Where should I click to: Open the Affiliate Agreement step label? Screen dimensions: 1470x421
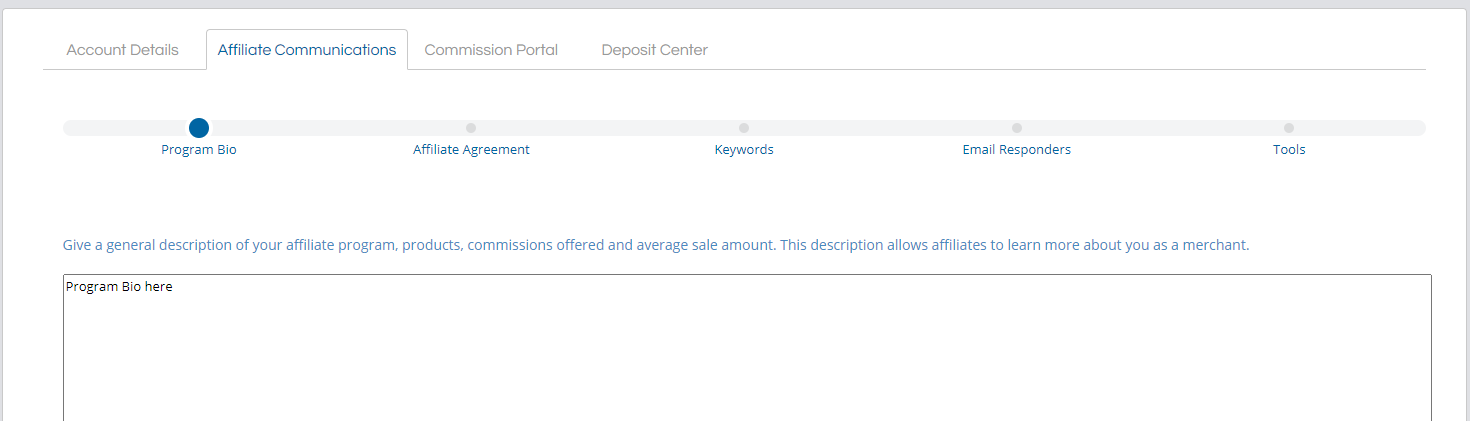click(x=471, y=150)
